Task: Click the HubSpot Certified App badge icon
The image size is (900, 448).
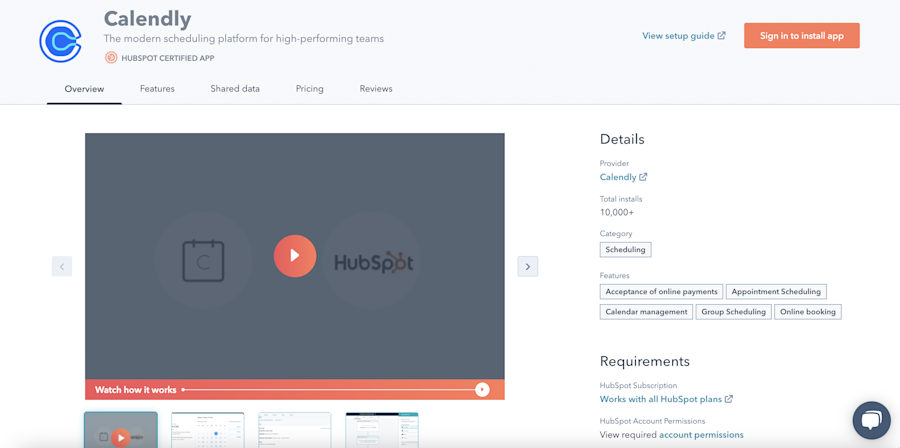Action: click(111, 57)
